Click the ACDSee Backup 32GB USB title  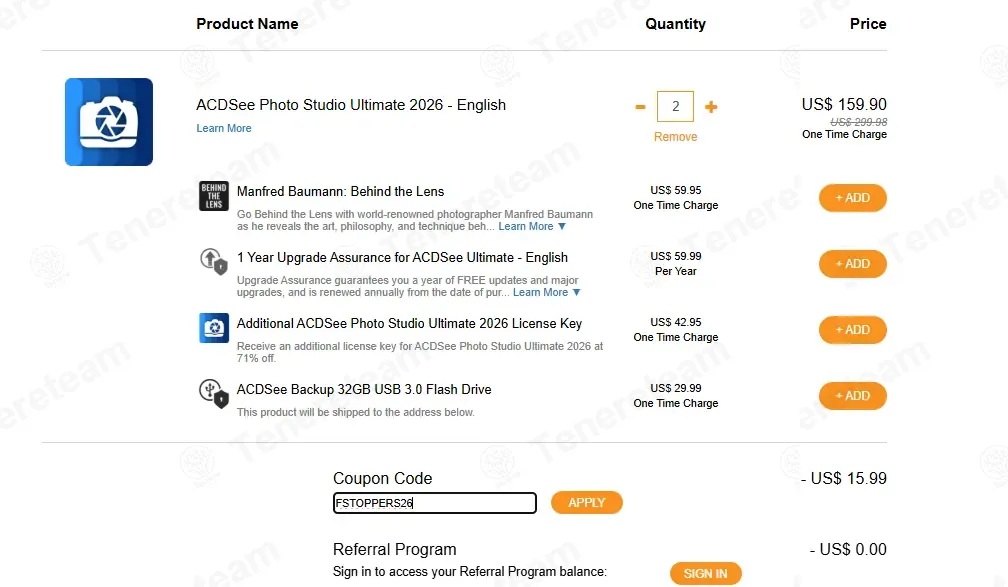tap(364, 390)
